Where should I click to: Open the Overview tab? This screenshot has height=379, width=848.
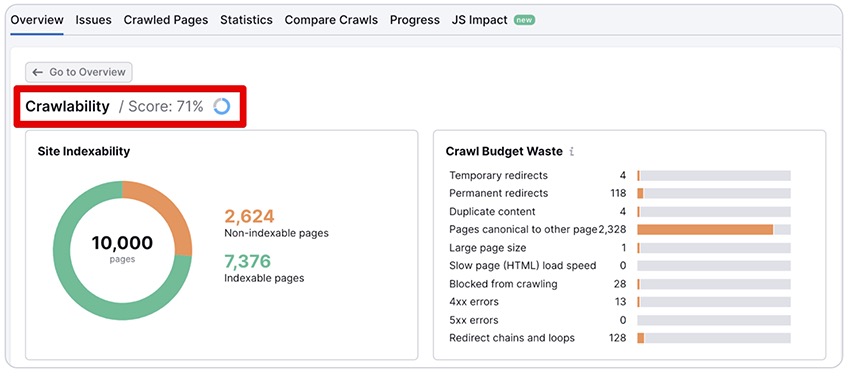[37, 20]
